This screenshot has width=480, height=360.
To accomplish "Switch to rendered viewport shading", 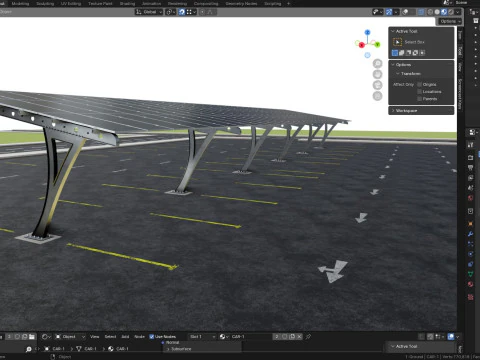I will click(x=451, y=12).
